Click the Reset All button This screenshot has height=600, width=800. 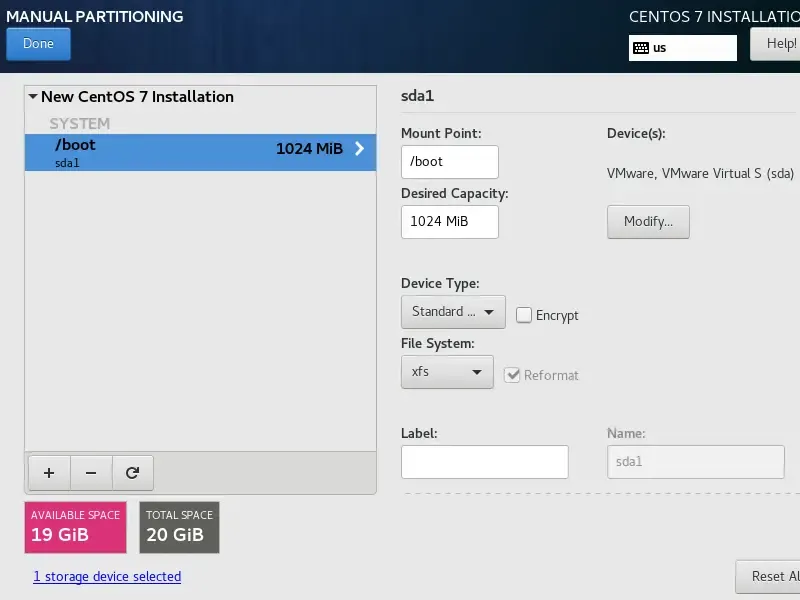pyautogui.click(x=768, y=577)
